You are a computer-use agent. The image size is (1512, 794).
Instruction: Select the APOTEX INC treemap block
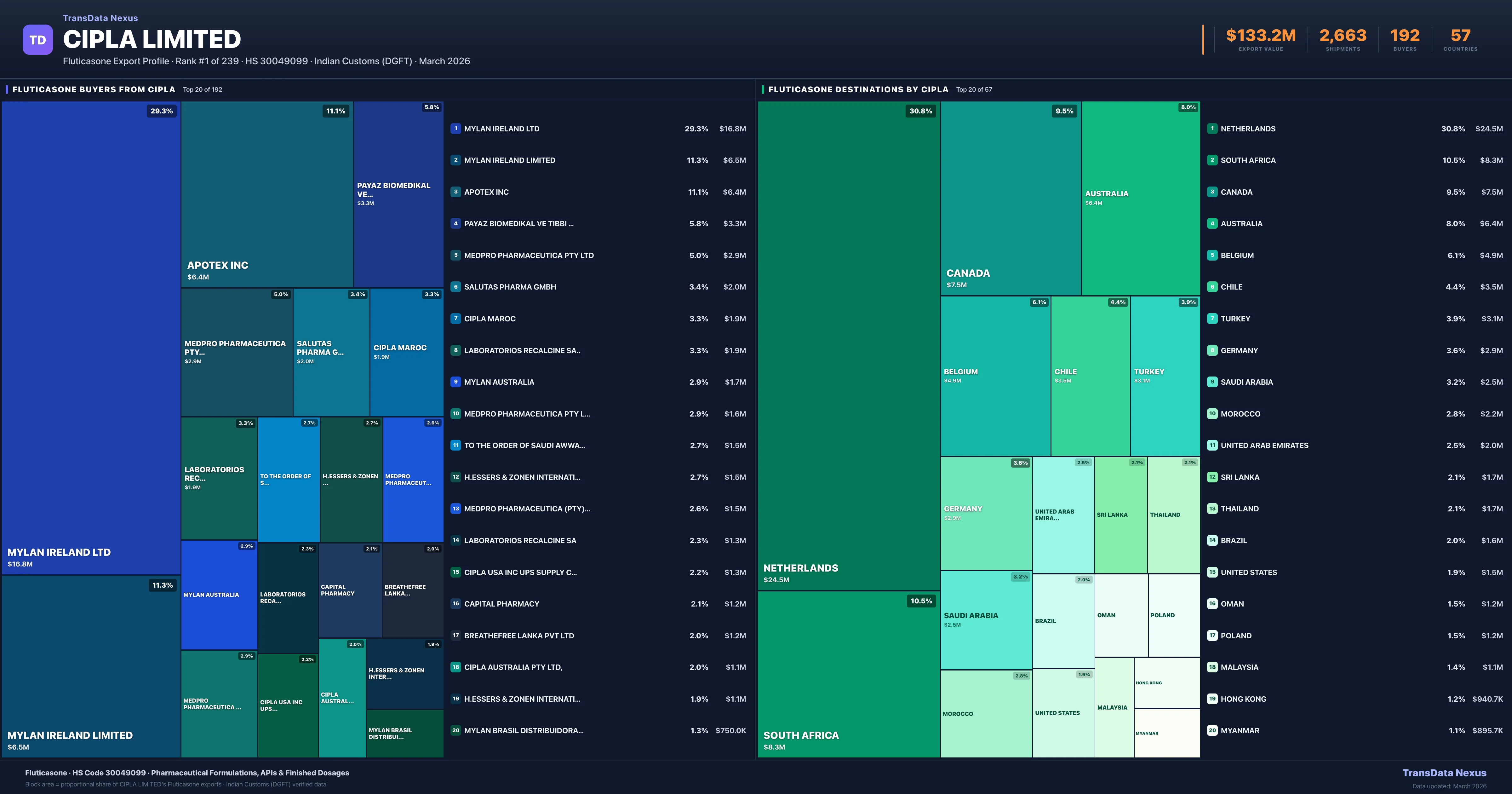click(266, 194)
